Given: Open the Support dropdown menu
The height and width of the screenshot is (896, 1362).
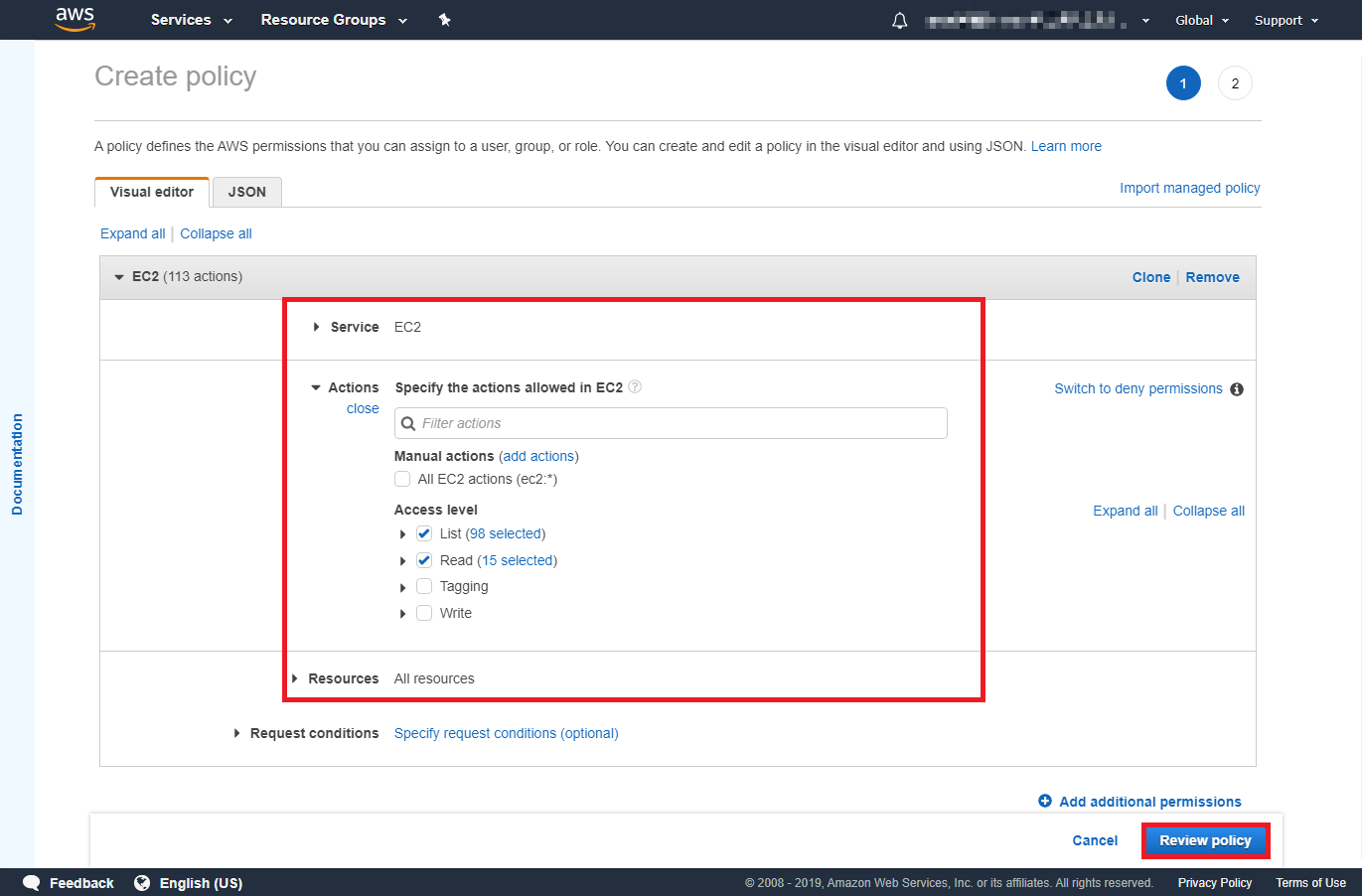Looking at the screenshot, I should pyautogui.click(x=1286, y=20).
